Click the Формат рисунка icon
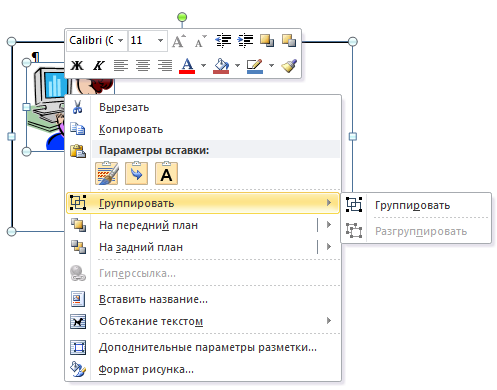The height and width of the screenshot is (390, 497). [x=78, y=369]
